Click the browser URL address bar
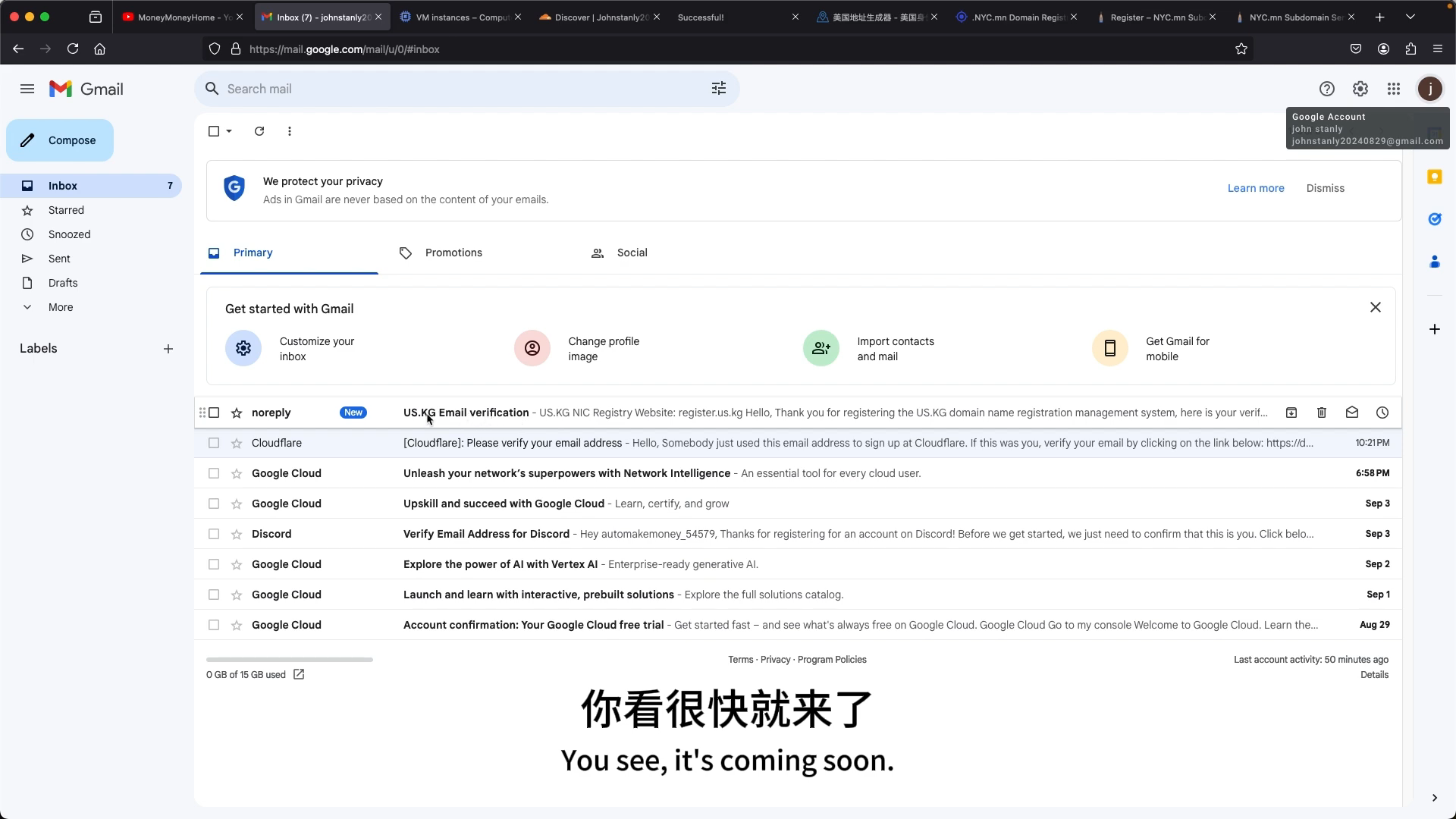1456x819 pixels. pyautogui.click(x=728, y=49)
